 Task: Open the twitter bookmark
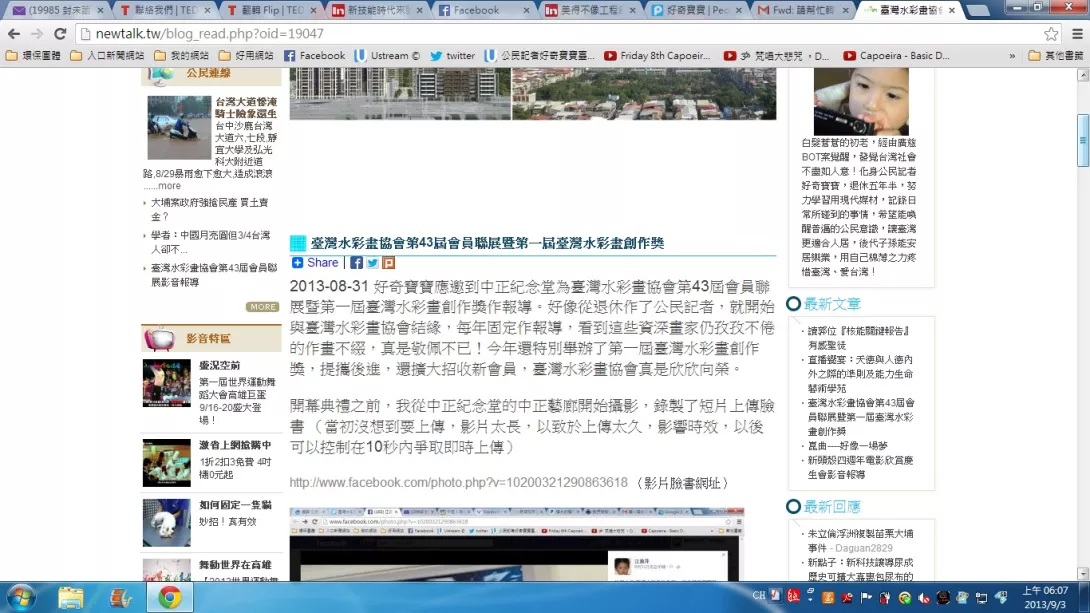tap(453, 56)
